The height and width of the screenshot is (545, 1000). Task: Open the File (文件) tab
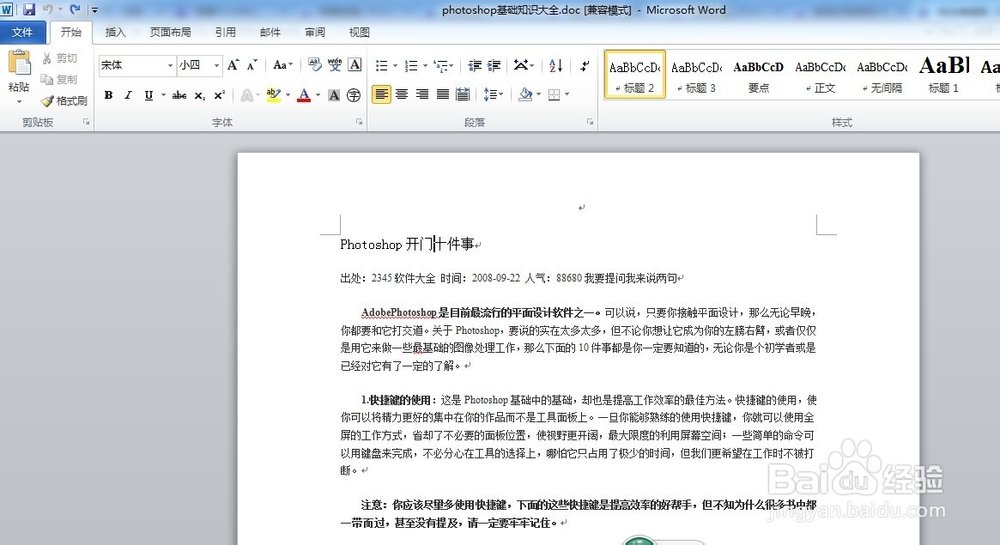[x=22, y=33]
